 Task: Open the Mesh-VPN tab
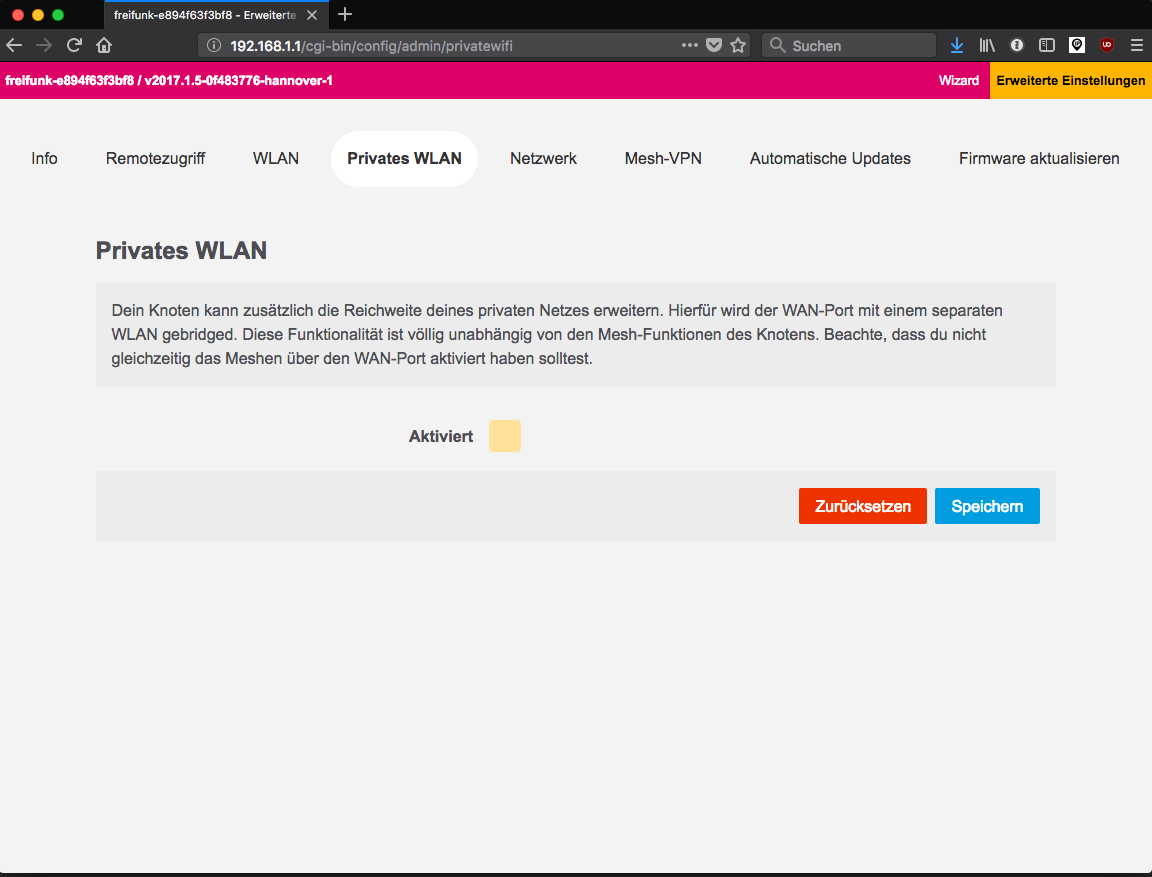coord(663,159)
